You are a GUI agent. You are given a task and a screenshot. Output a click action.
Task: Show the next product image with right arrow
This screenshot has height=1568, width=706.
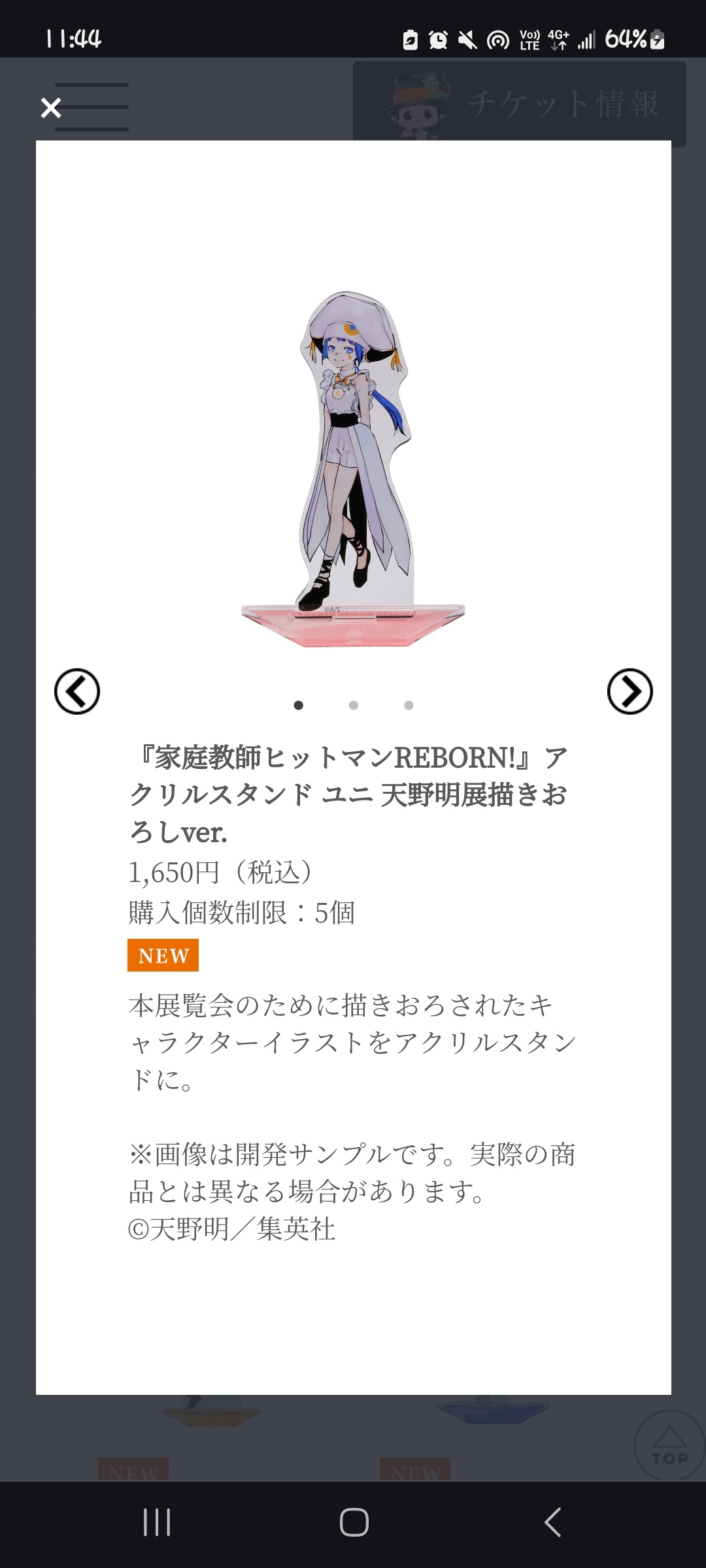(630, 691)
